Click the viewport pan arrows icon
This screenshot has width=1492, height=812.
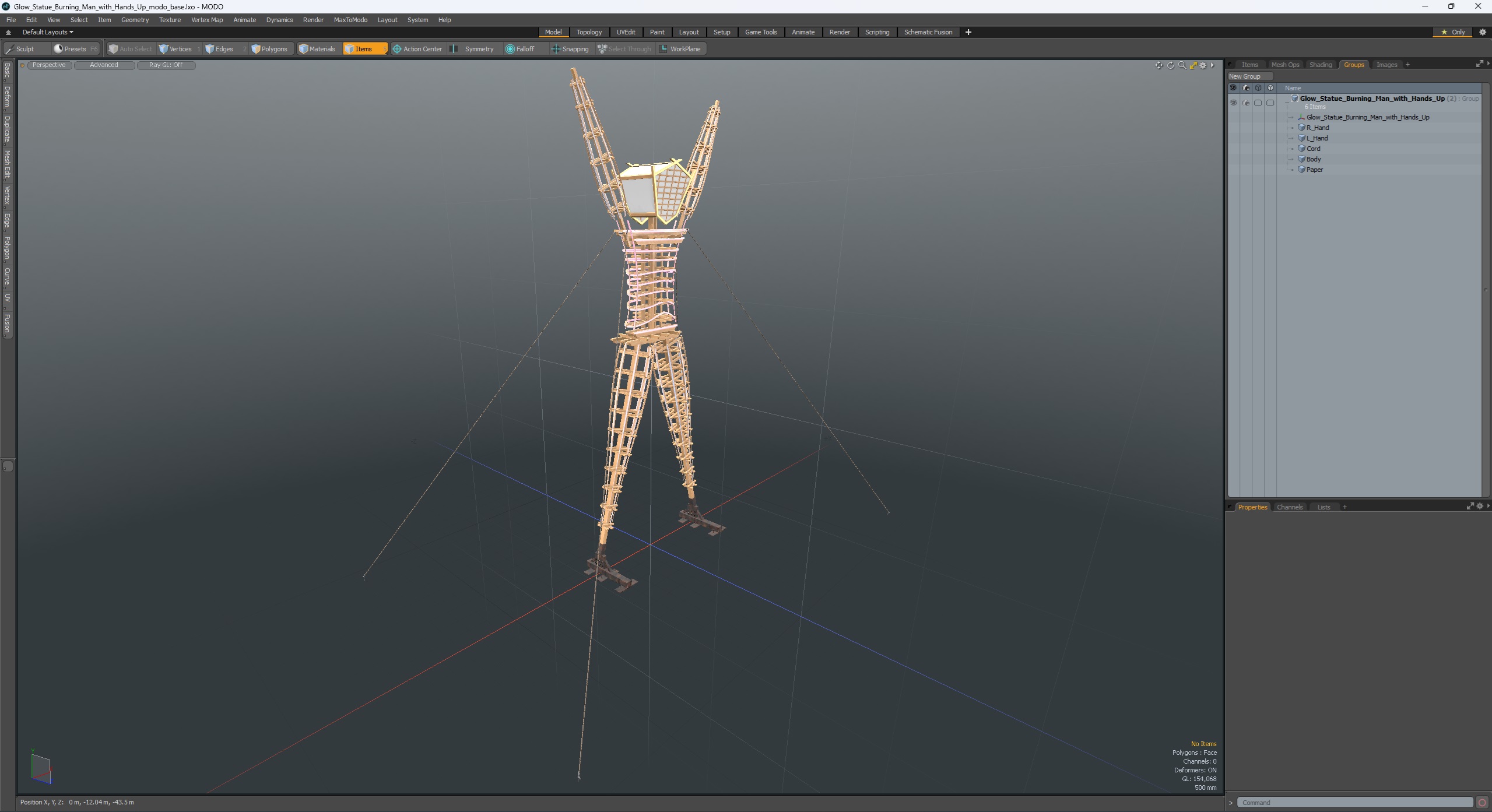tap(1159, 65)
